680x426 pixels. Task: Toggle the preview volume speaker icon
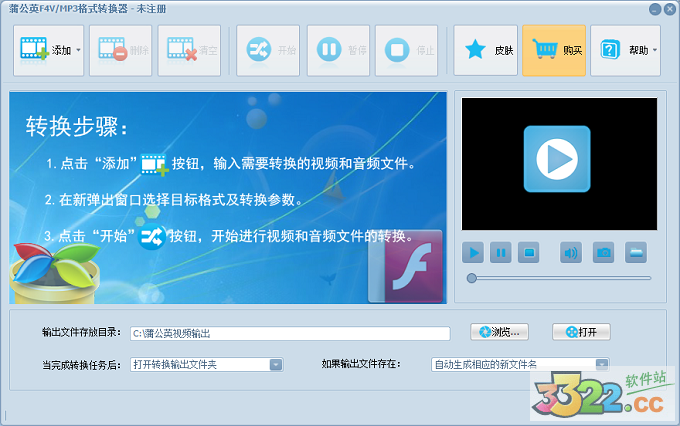571,252
